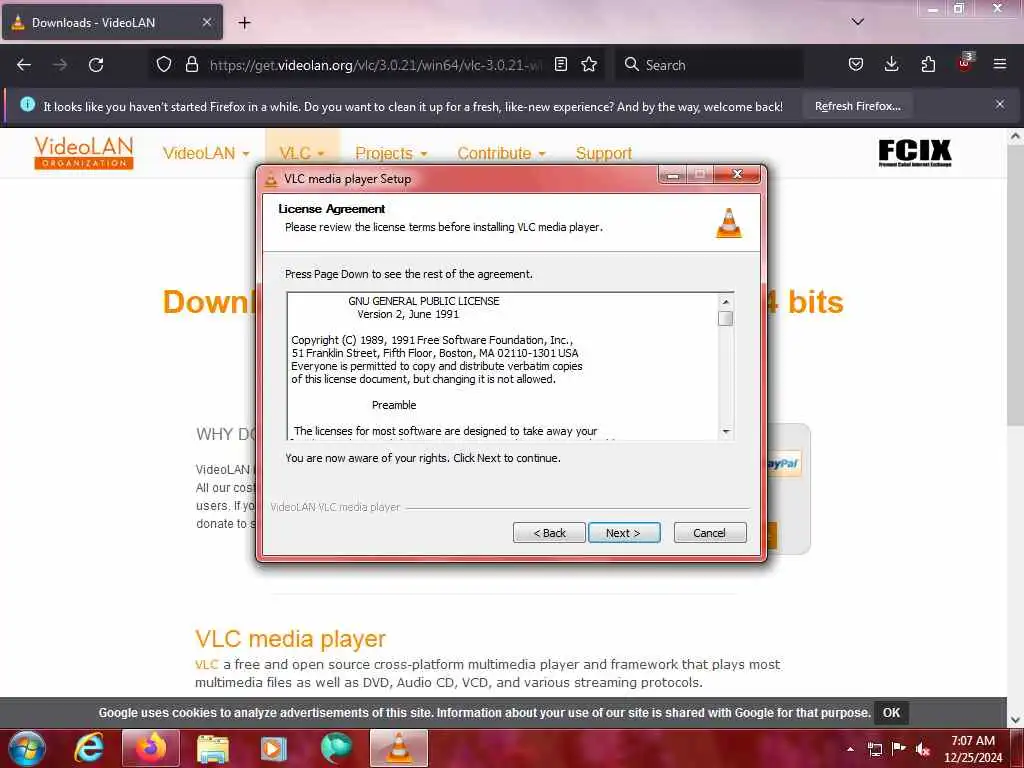Click the muted volume tray icon

pyautogui.click(x=923, y=749)
